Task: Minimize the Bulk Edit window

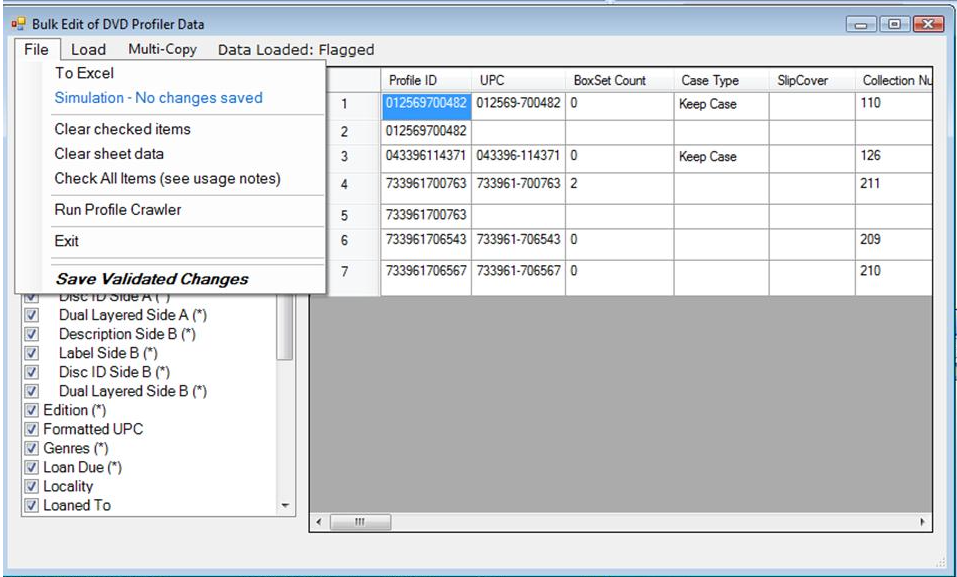Action: 861,24
